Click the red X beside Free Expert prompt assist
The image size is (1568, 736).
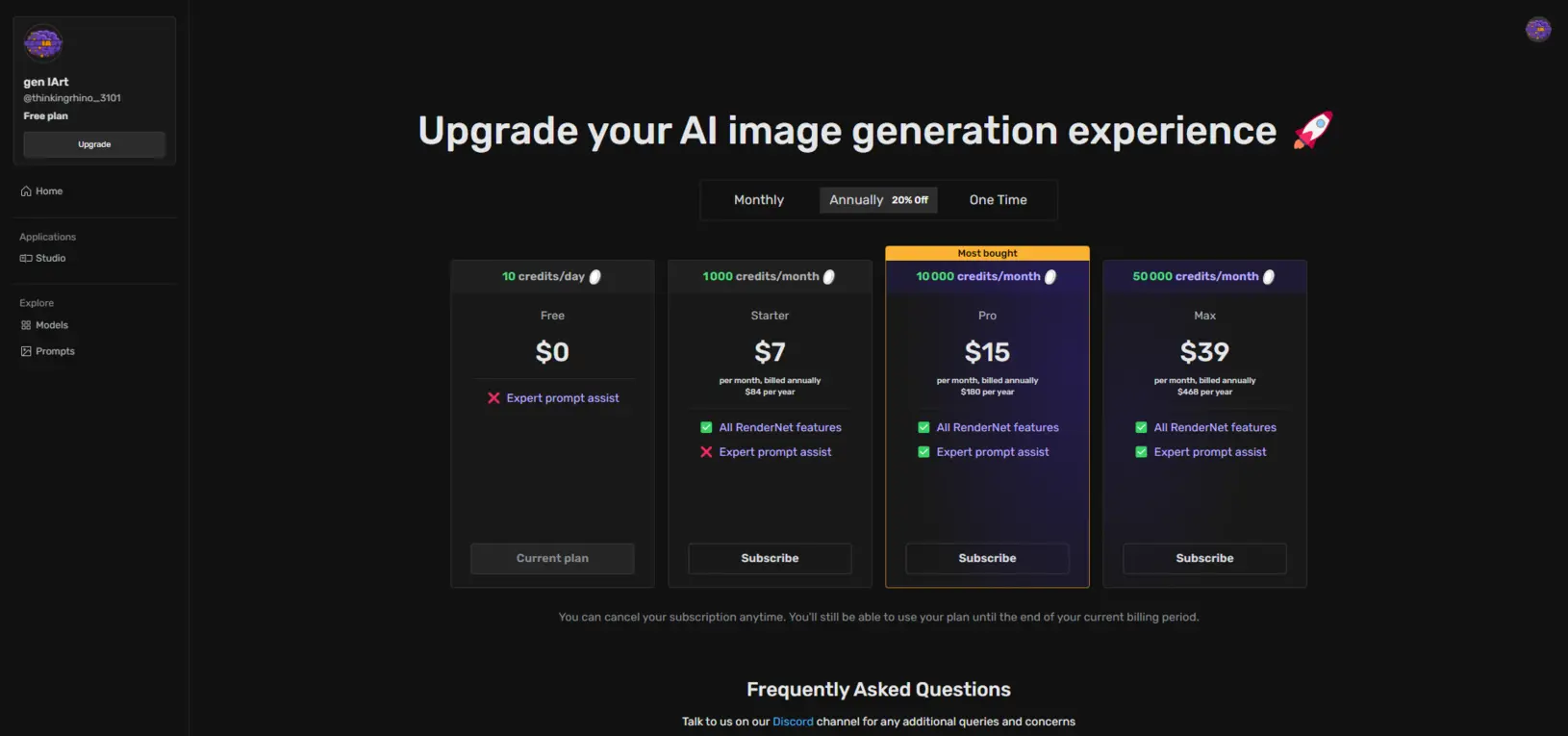(x=493, y=398)
